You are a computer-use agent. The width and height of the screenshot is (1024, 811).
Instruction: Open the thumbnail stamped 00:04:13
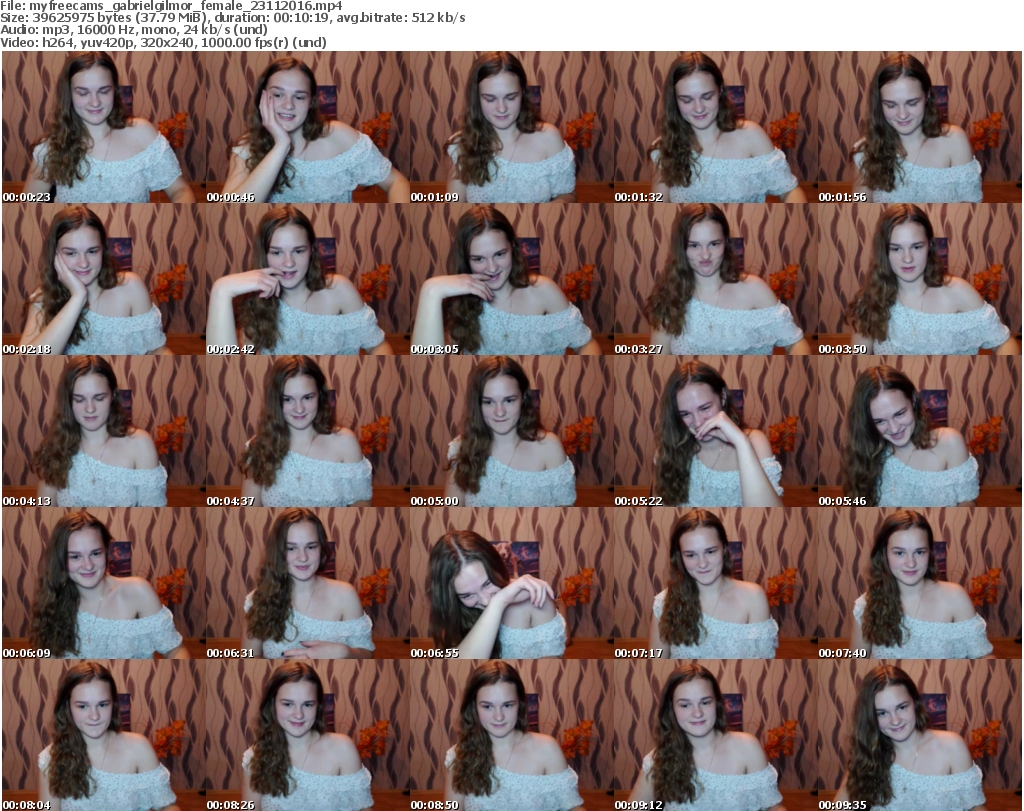(x=104, y=432)
